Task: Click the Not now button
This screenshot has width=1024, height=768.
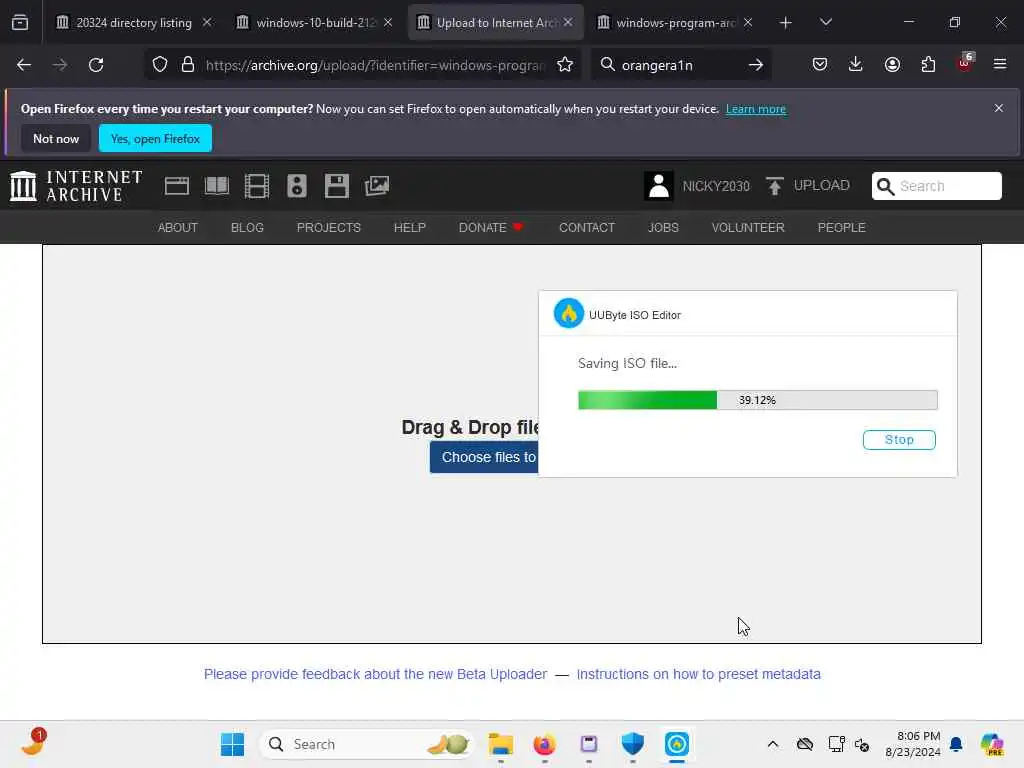Action: pos(56,138)
